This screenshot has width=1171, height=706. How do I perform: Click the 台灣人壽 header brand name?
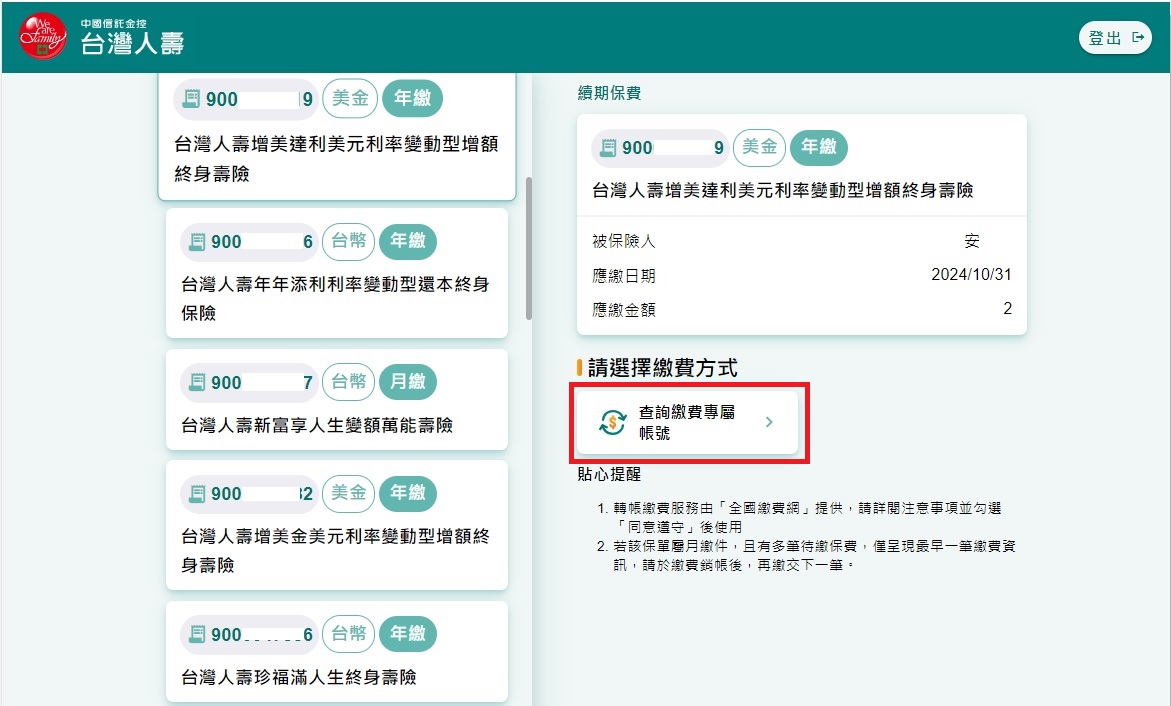(x=132, y=43)
